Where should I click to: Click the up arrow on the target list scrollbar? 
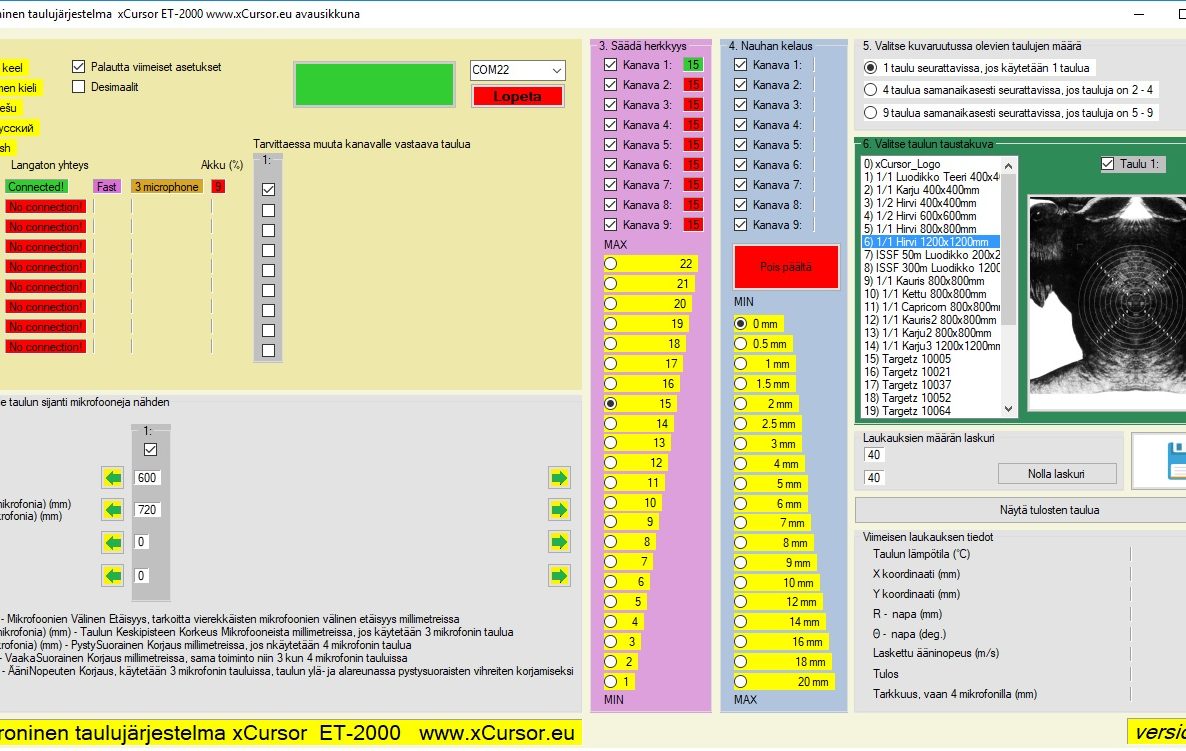[1008, 166]
